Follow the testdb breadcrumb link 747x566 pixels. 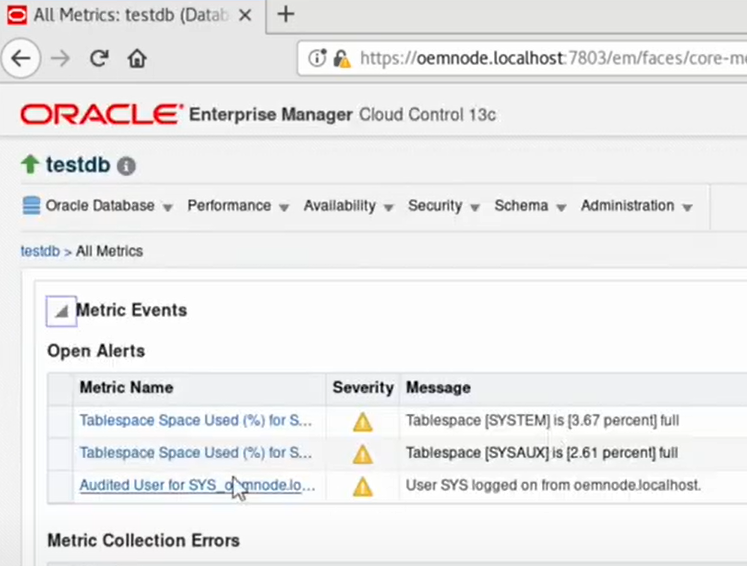(40, 251)
